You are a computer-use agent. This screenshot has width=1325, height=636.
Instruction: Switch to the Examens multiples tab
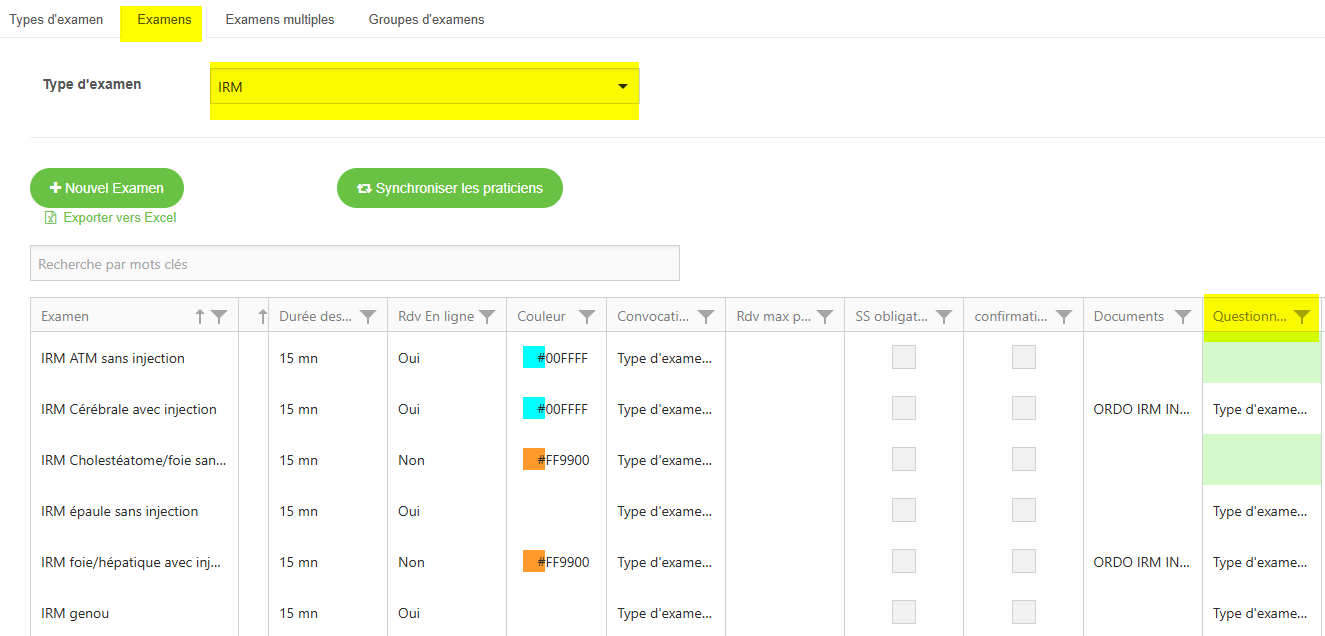coord(280,20)
